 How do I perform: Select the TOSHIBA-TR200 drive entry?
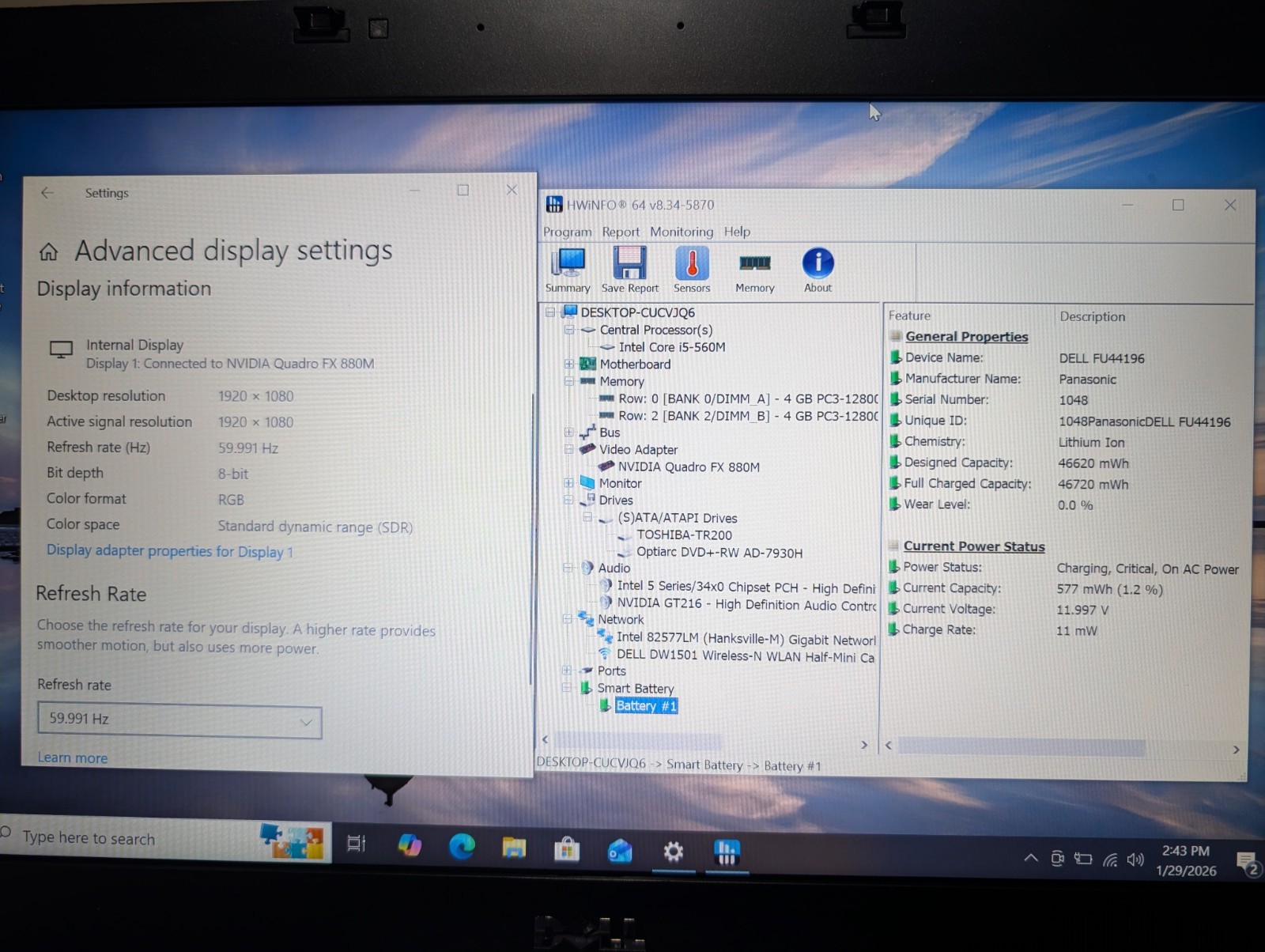(x=685, y=535)
